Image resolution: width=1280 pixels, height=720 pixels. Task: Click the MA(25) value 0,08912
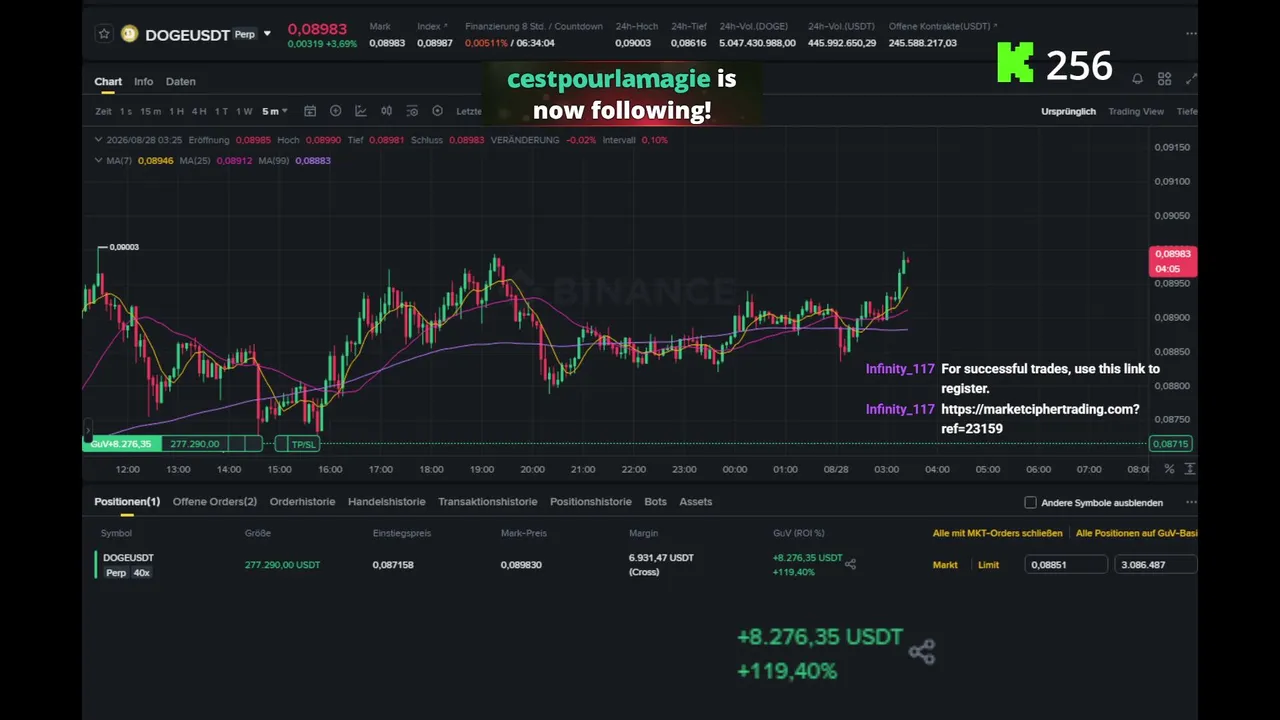[x=234, y=160]
